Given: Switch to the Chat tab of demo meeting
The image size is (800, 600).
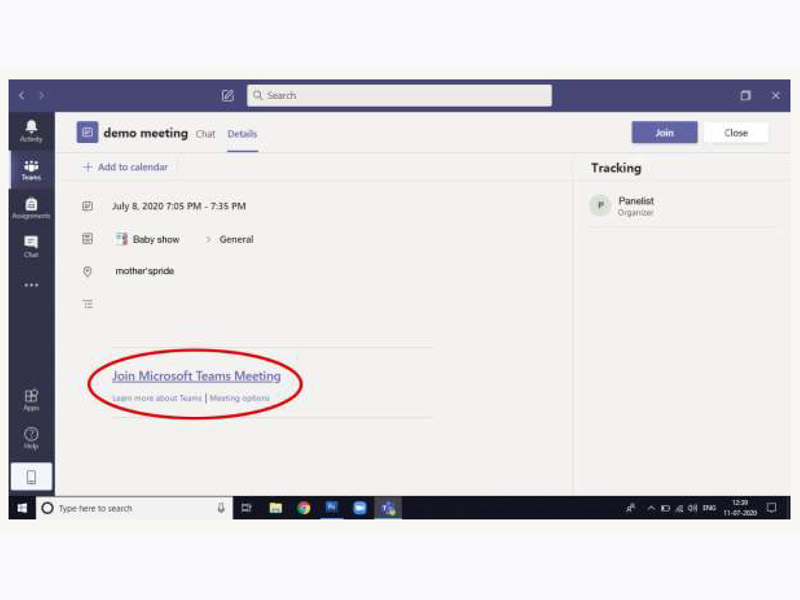Looking at the screenshot, I should 206,134.
